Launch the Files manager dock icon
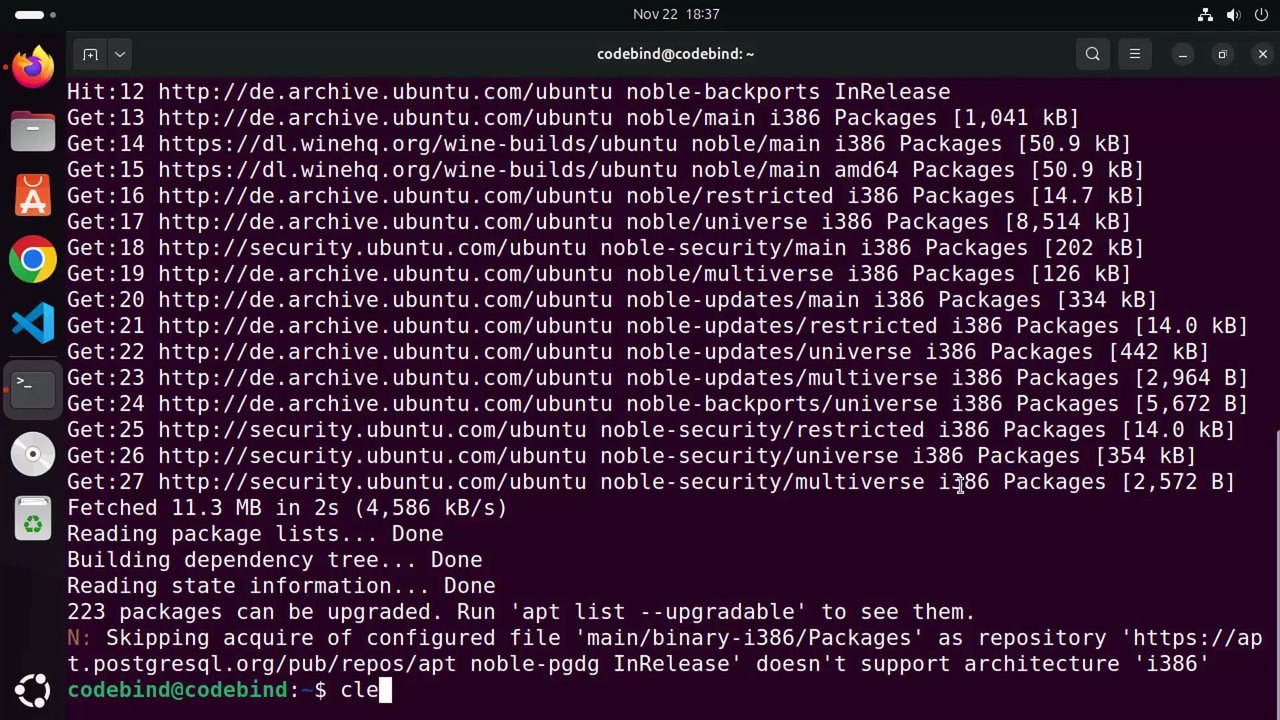The width and height of the screenshot is (1280, 720). (x=33, y=131)
